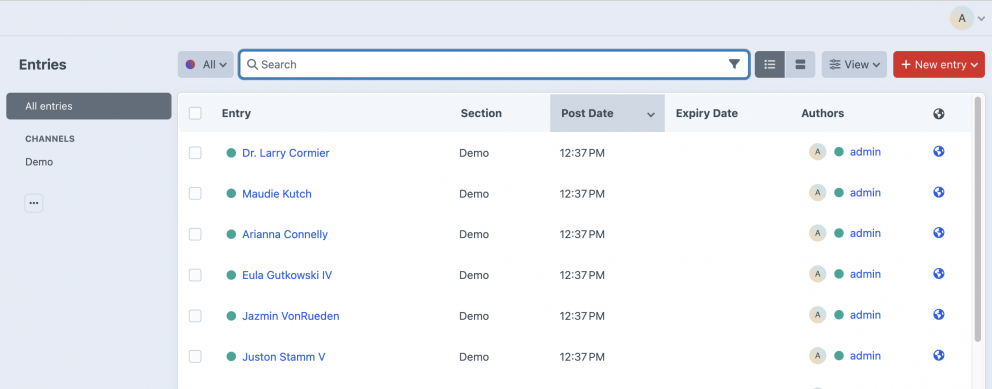Click the Authors column header
Screen dimensions: 992x389
click(822, 113)
